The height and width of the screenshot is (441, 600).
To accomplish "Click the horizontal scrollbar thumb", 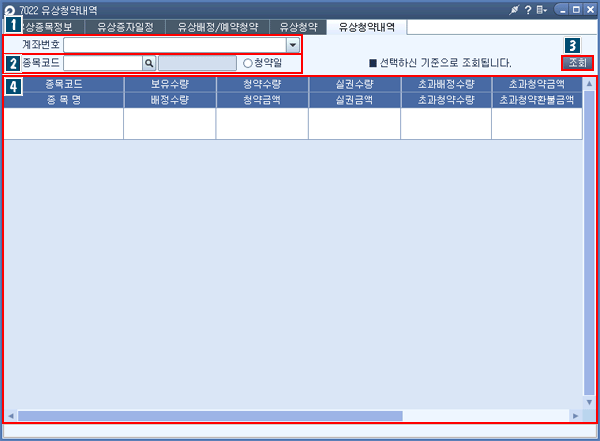I will [x=210, y=416].
